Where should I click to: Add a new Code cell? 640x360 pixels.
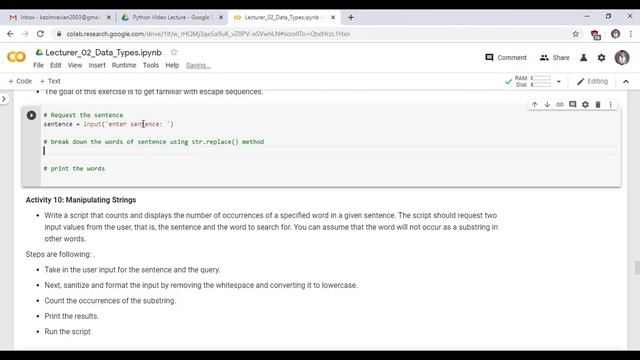click(20, 81)
